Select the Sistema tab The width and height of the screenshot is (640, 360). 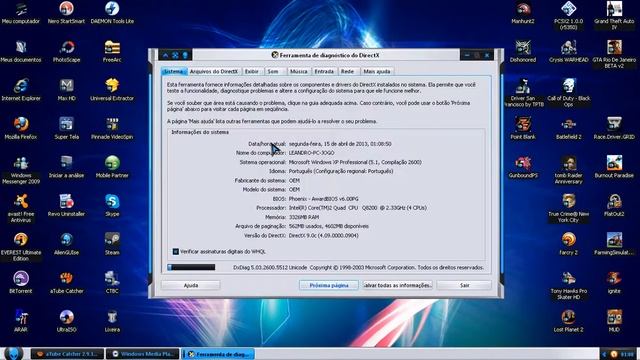[174, 71]
